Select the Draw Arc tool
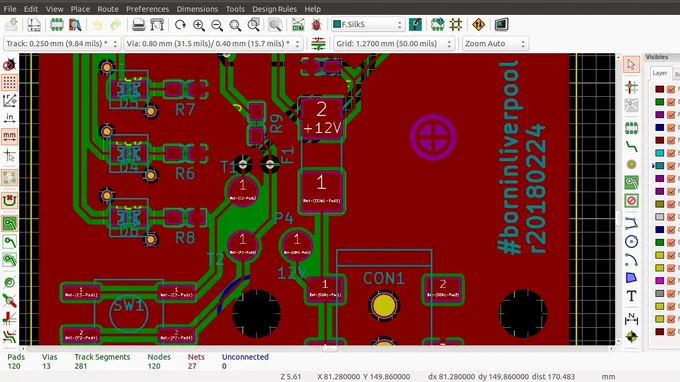This screenshot has width=680, height=382. (x=631, y=260)
